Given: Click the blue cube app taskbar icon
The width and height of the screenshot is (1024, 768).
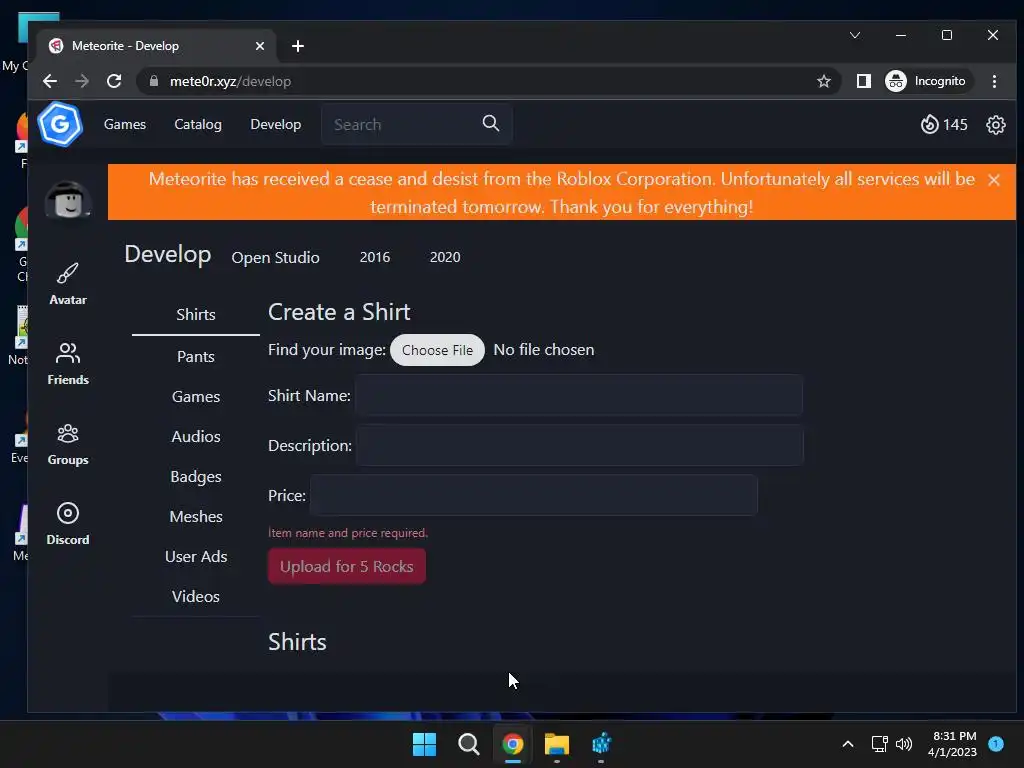Looking at the screenshot, I should point(601,744).
